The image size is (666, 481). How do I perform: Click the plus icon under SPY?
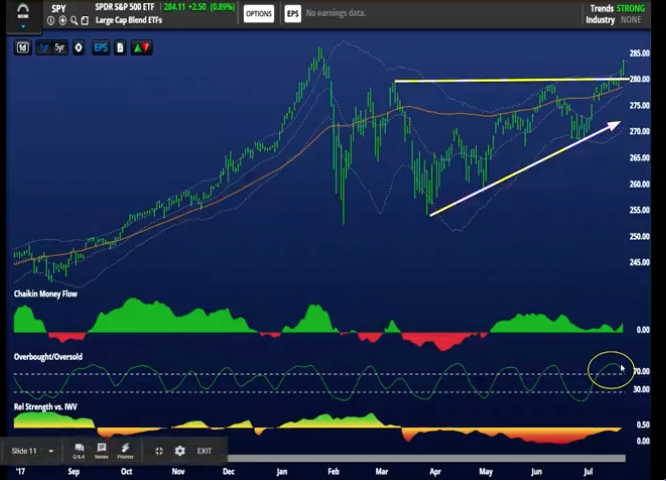coord(62,20)
